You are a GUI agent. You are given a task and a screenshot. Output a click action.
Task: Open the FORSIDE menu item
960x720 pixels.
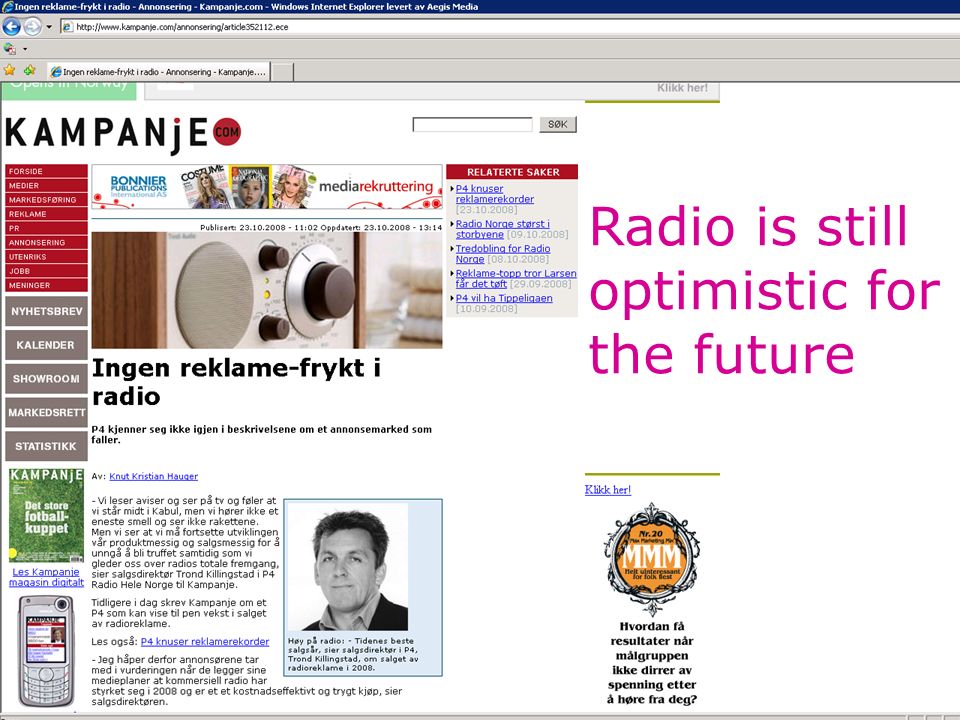[x=47, y=171]
